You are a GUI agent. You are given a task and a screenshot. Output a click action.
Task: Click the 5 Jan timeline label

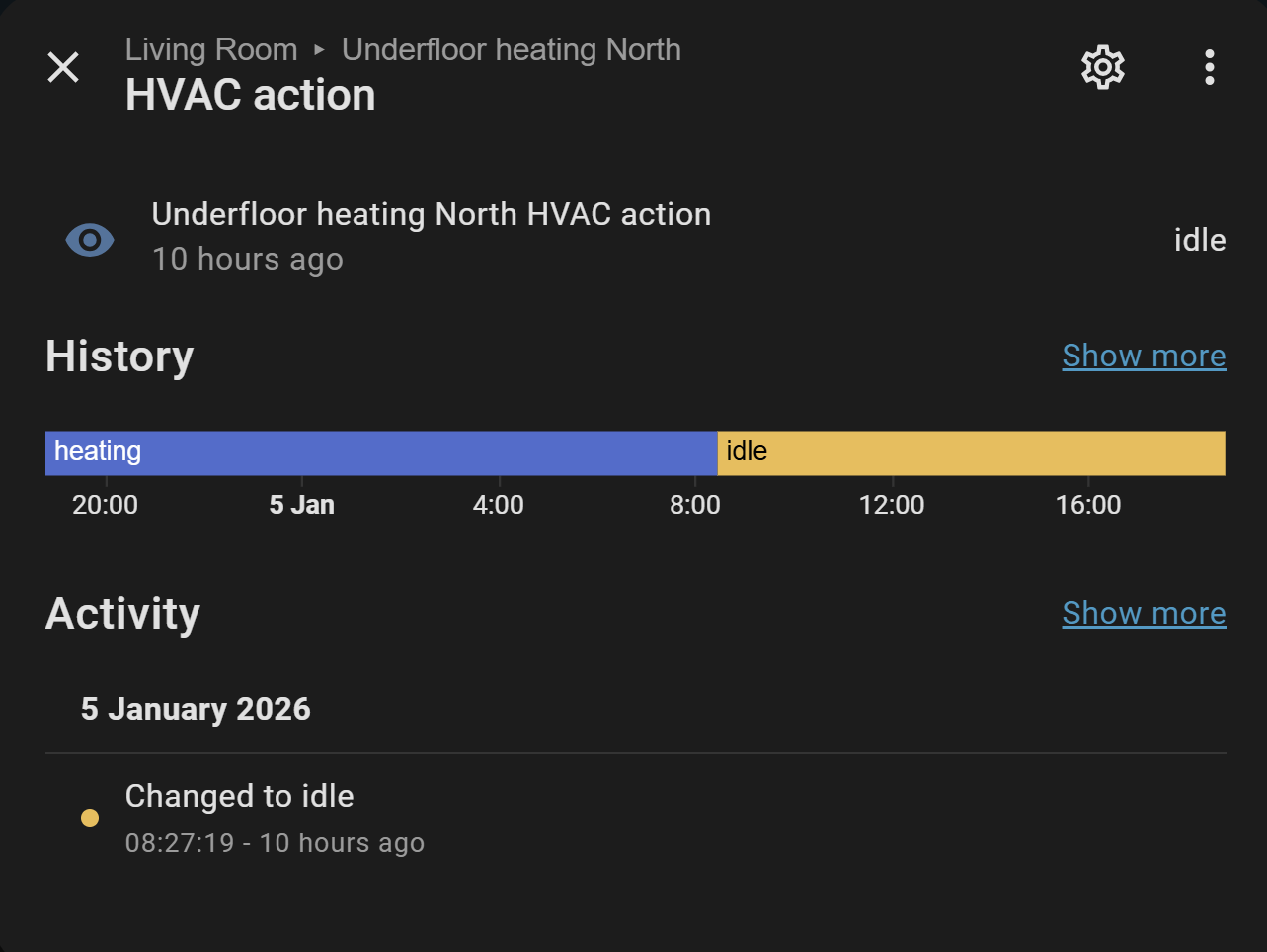coord(302,505)
